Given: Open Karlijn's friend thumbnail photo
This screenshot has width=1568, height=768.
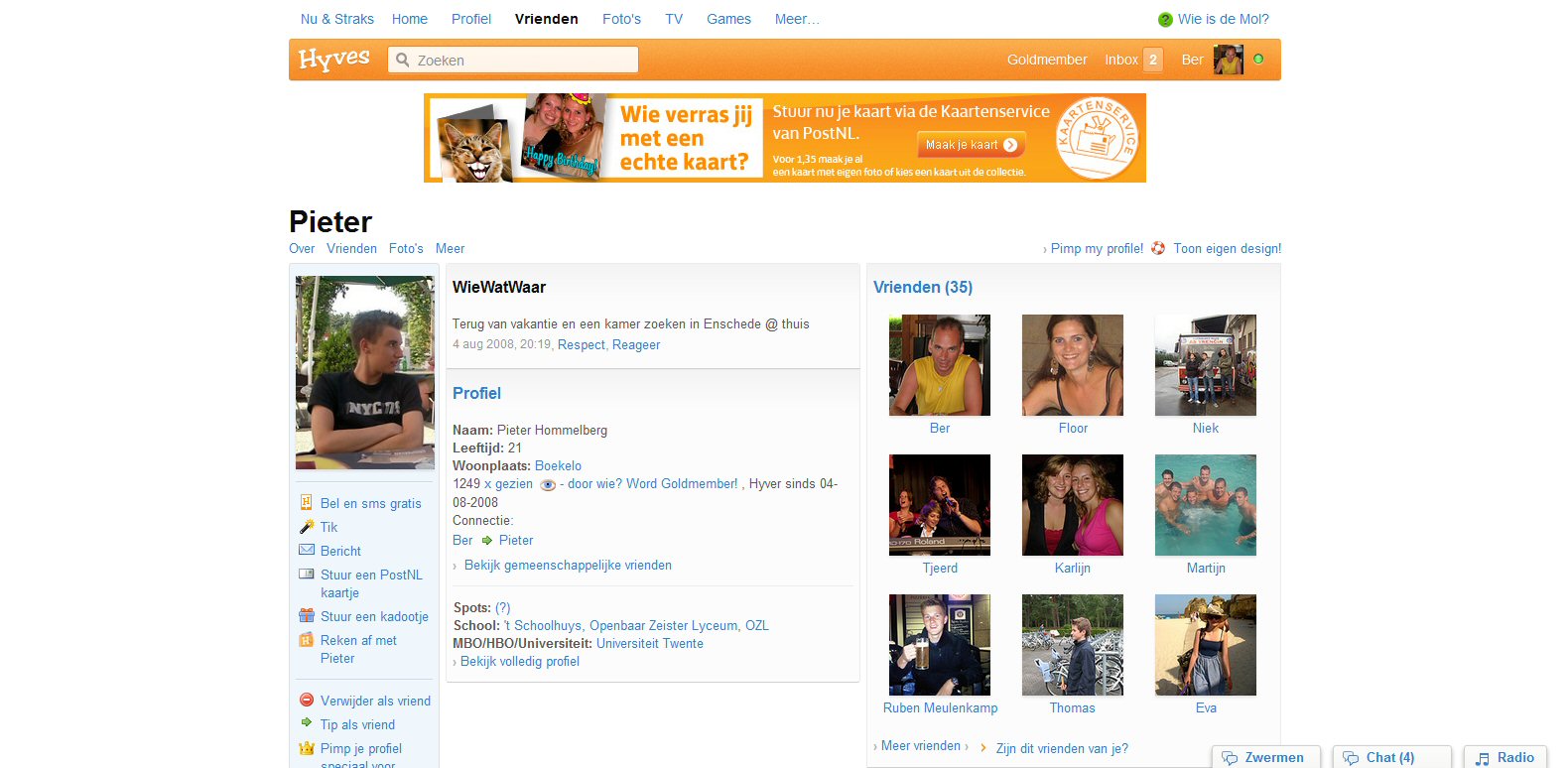Looking at the screenshot, I should tap(1072, 505).
